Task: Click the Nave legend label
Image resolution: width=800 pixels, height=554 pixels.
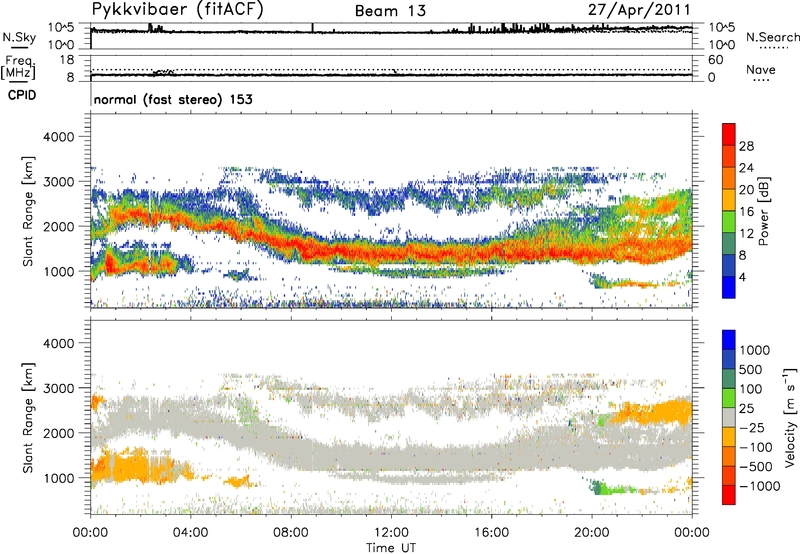Action: pyautogui.click(x=761, y=69)
